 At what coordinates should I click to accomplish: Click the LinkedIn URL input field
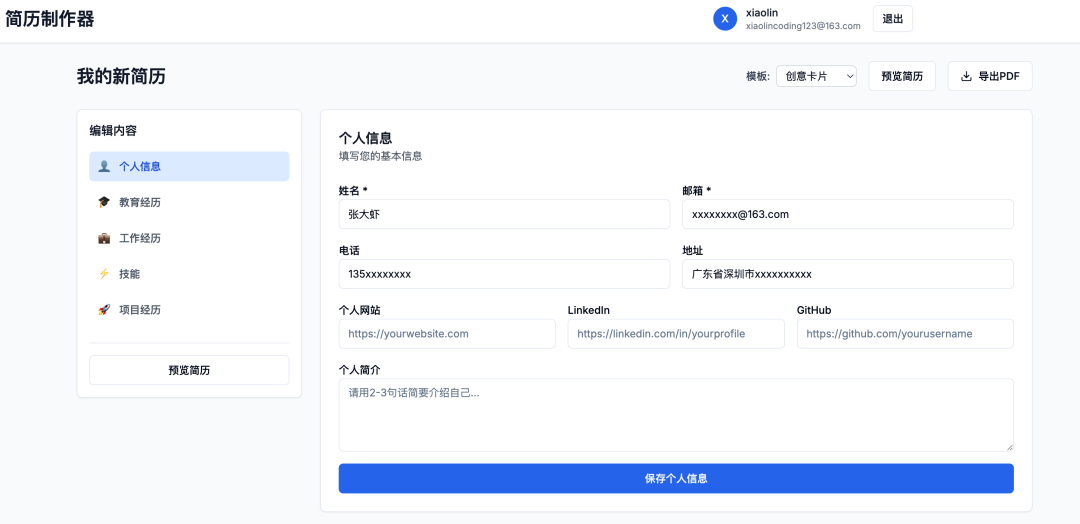(x=676, y=333)
